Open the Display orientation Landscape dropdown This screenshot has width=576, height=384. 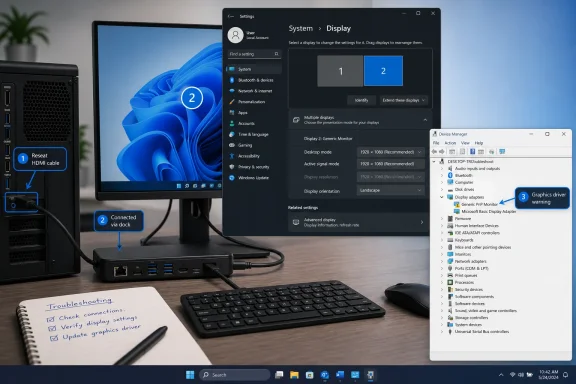point(390,190)
